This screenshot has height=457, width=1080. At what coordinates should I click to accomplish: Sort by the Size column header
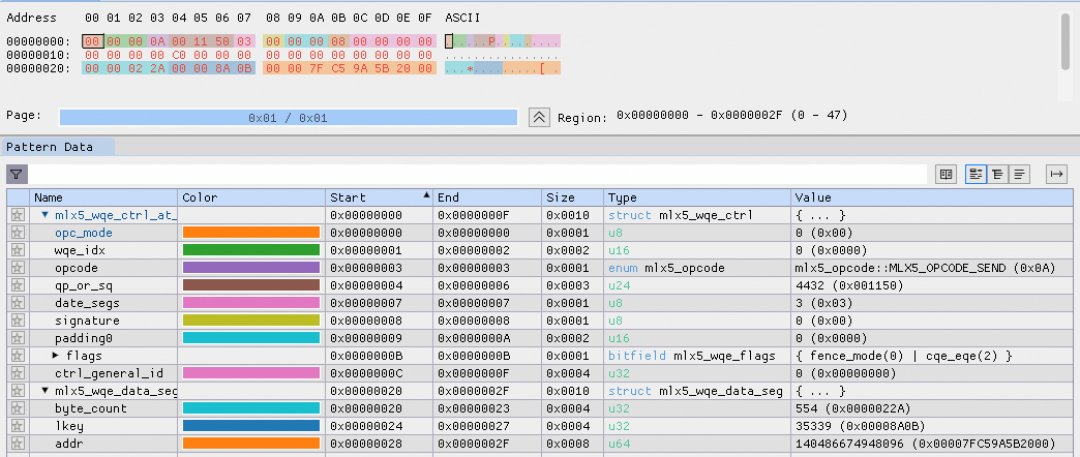(x=572, y=198)
